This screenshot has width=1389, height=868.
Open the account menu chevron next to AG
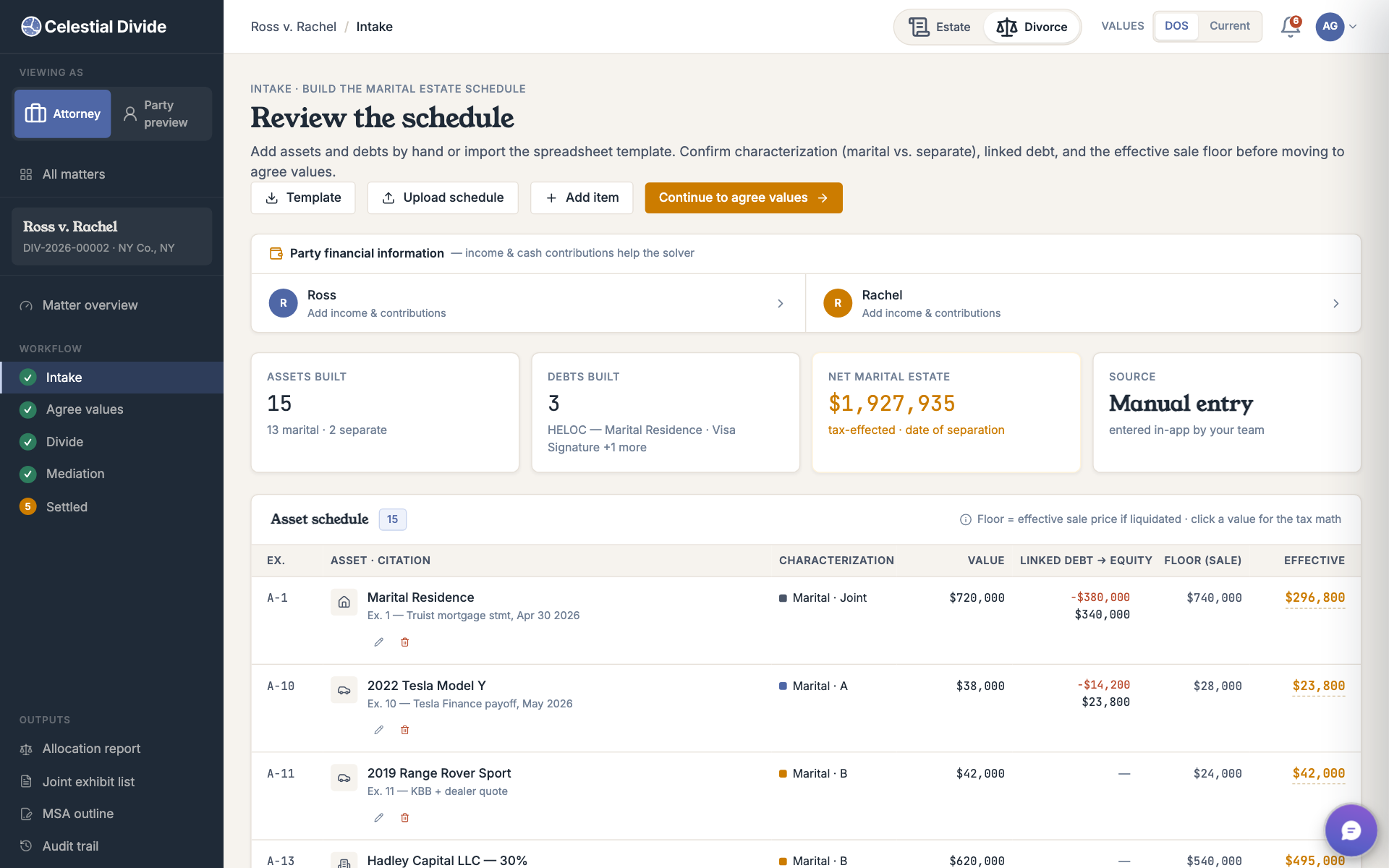(x=1353, y=27)
